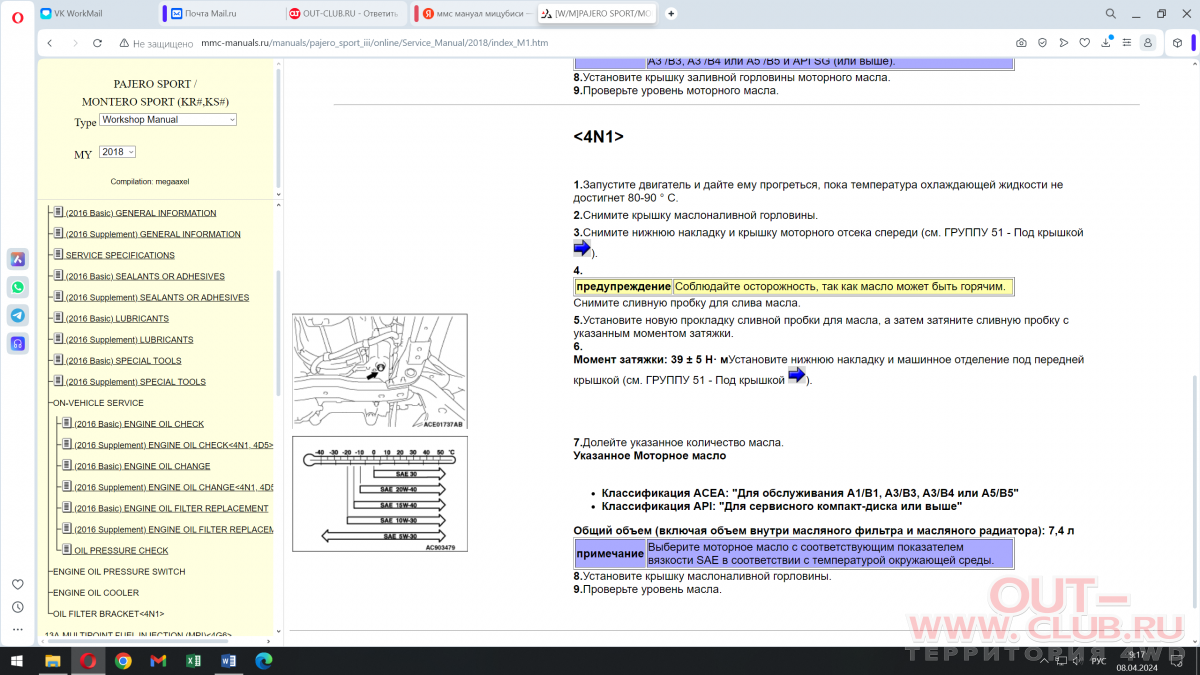1200x675 pixels.
Task: Open SERVICE SPECIFICATIONS section
Action: [120, 255]
